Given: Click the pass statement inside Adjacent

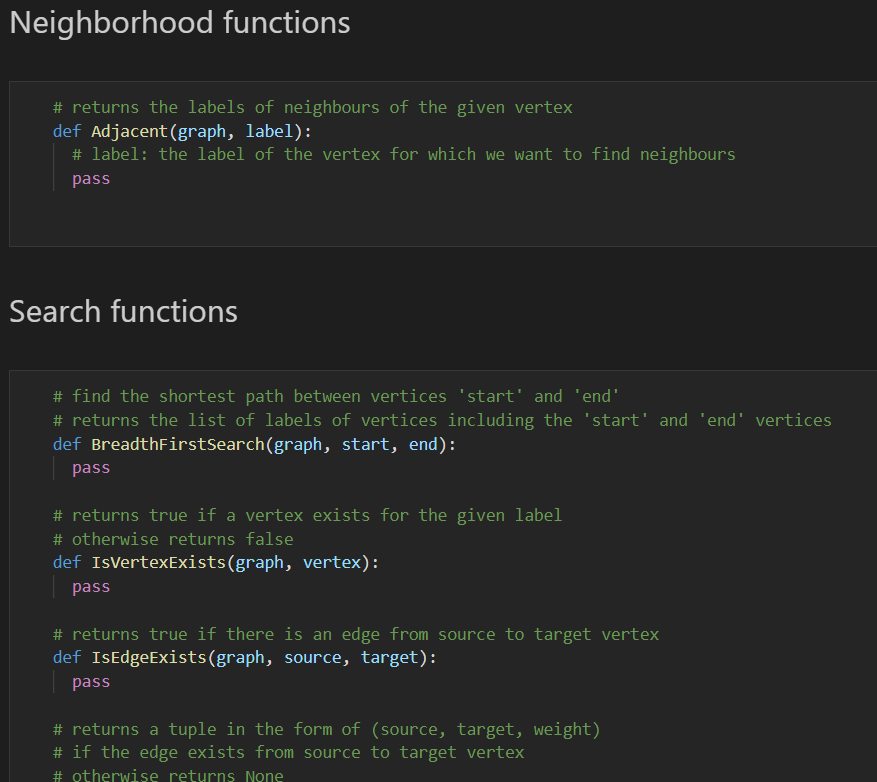Looking at the screenshot, I should coord(90,177).
